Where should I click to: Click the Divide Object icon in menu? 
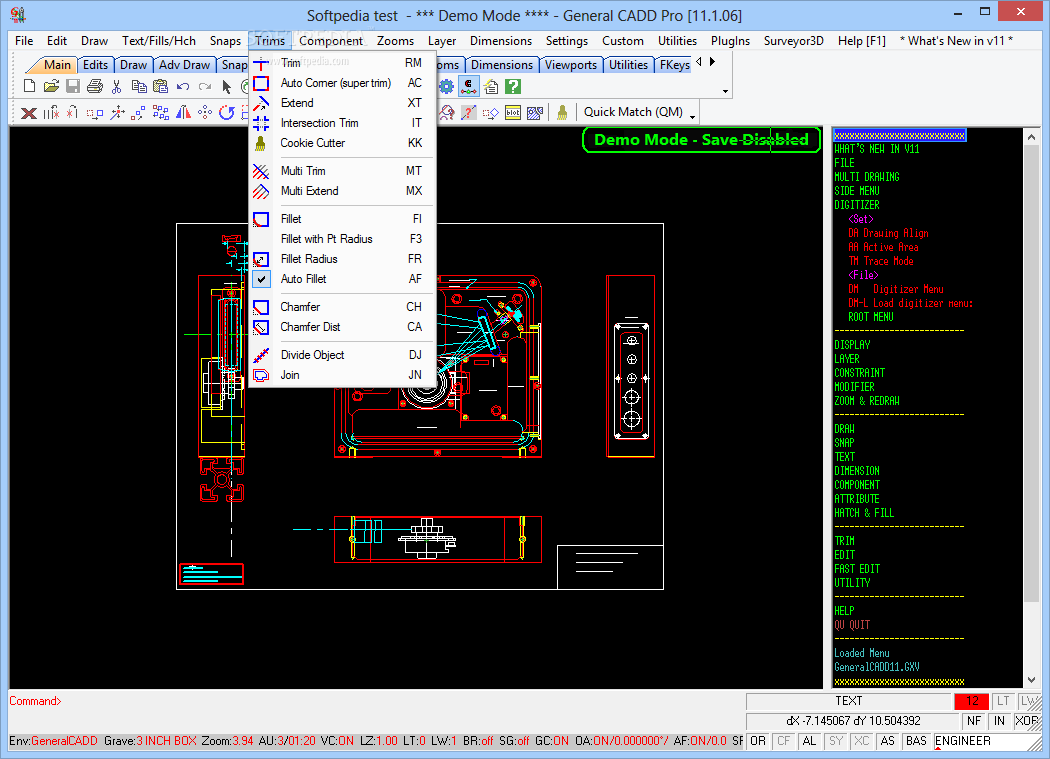[261, 355]
